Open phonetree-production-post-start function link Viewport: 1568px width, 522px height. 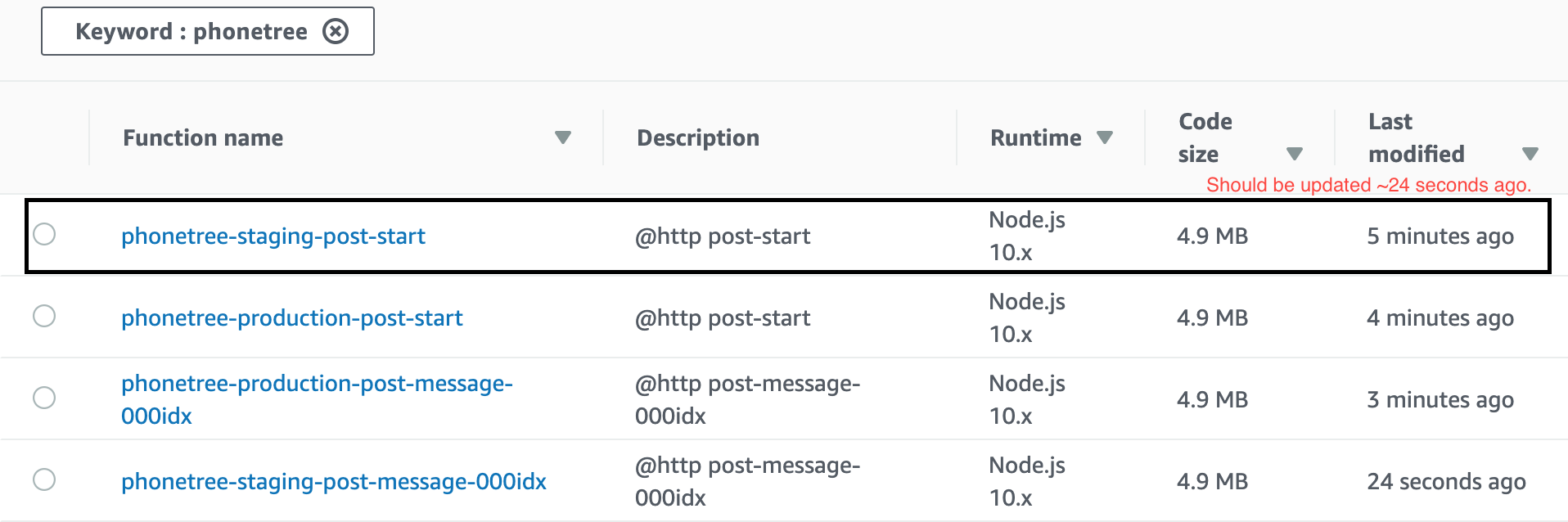292,317
